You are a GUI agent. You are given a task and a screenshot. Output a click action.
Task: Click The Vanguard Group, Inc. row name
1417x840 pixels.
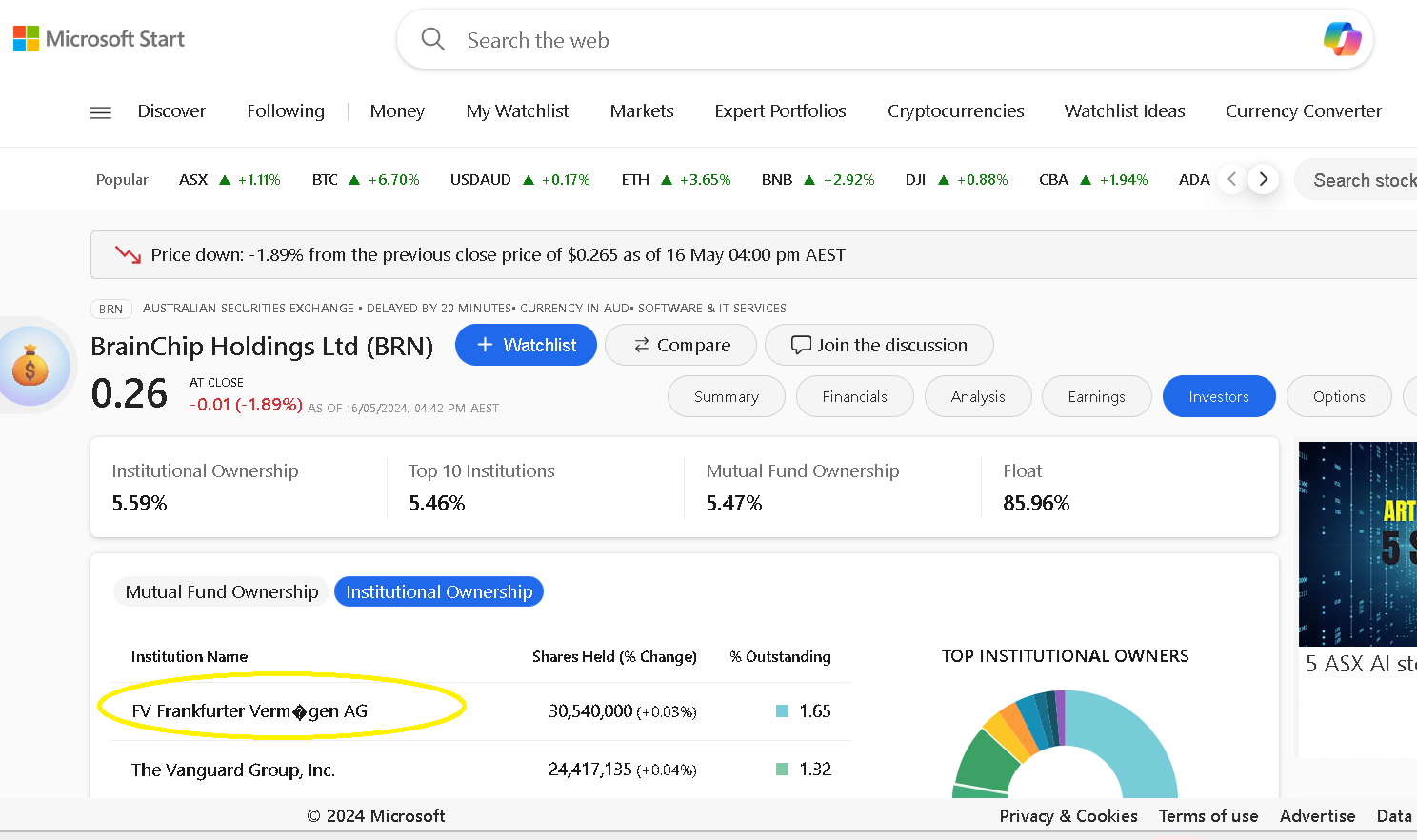tap(233, 770)
